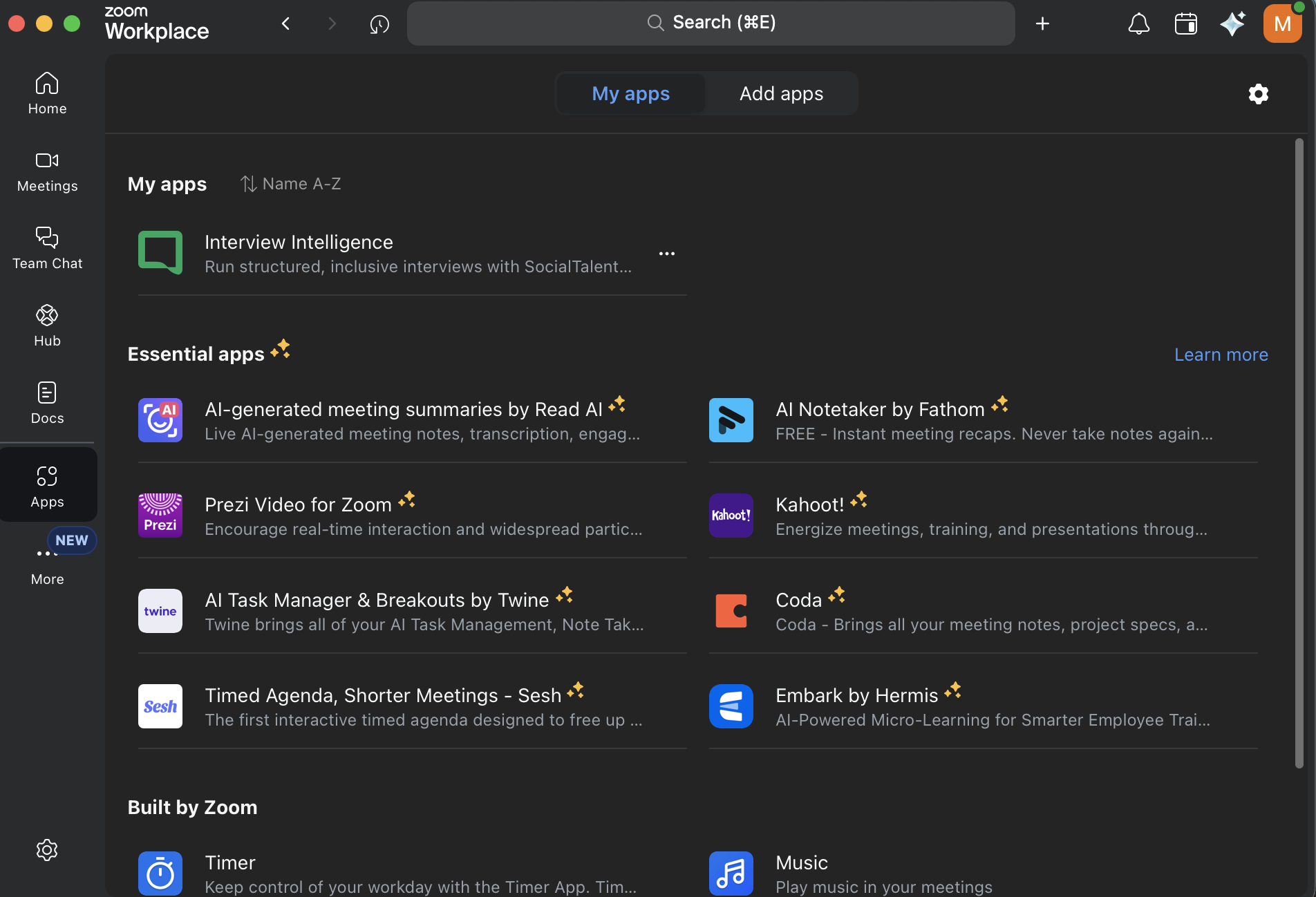Open the More sidebar item with NEW badge
Screen dimensions: 1316x897
click(47, 560)
